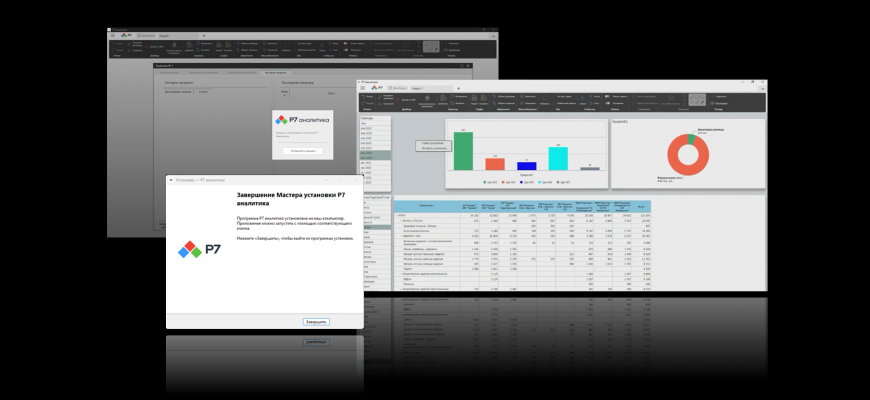Choose Вставить диаграмму in the context menu
870x400 pixels.
click(x=433, y=148)
